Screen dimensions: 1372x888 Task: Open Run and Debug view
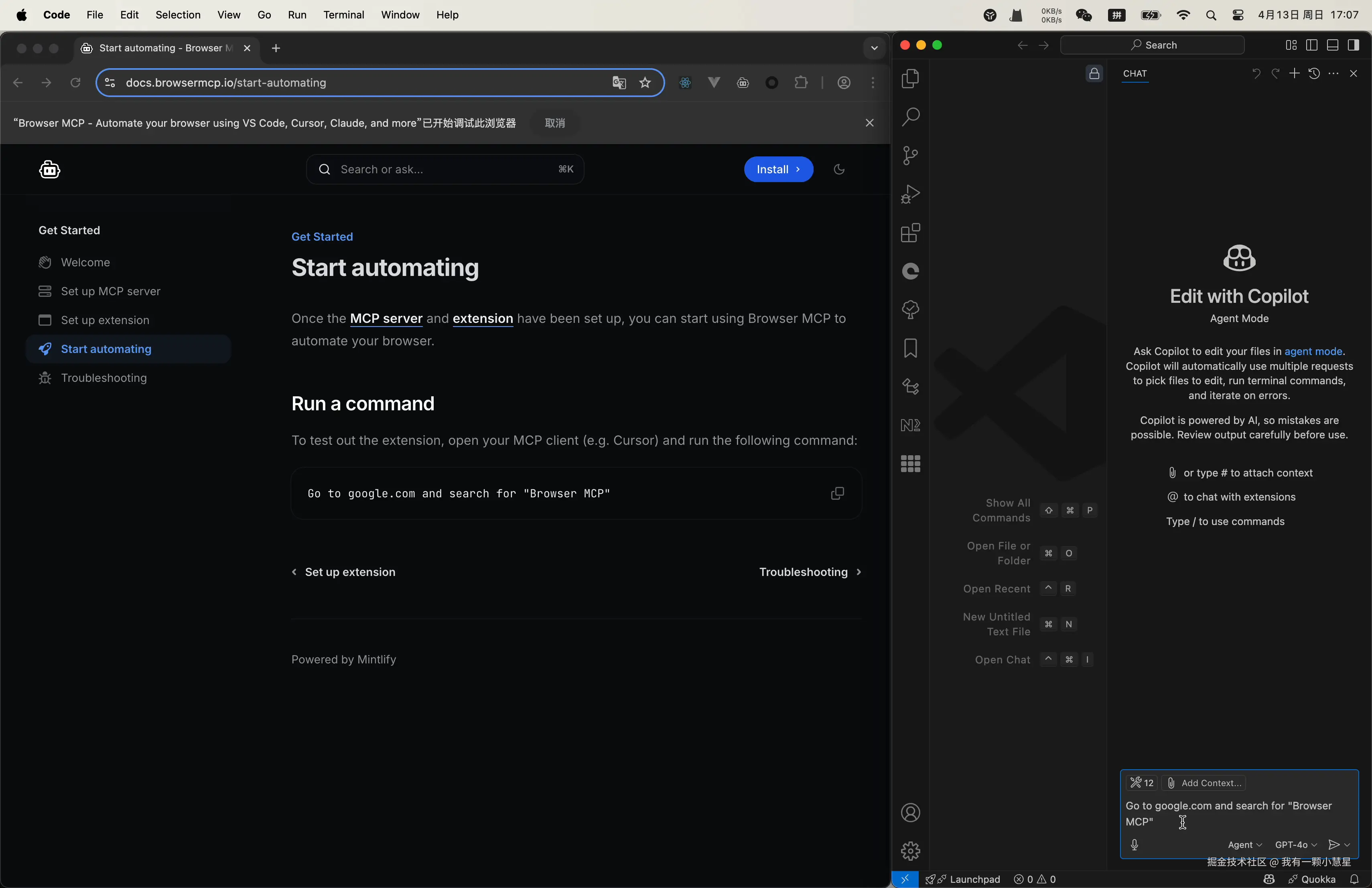pos(910,194)
